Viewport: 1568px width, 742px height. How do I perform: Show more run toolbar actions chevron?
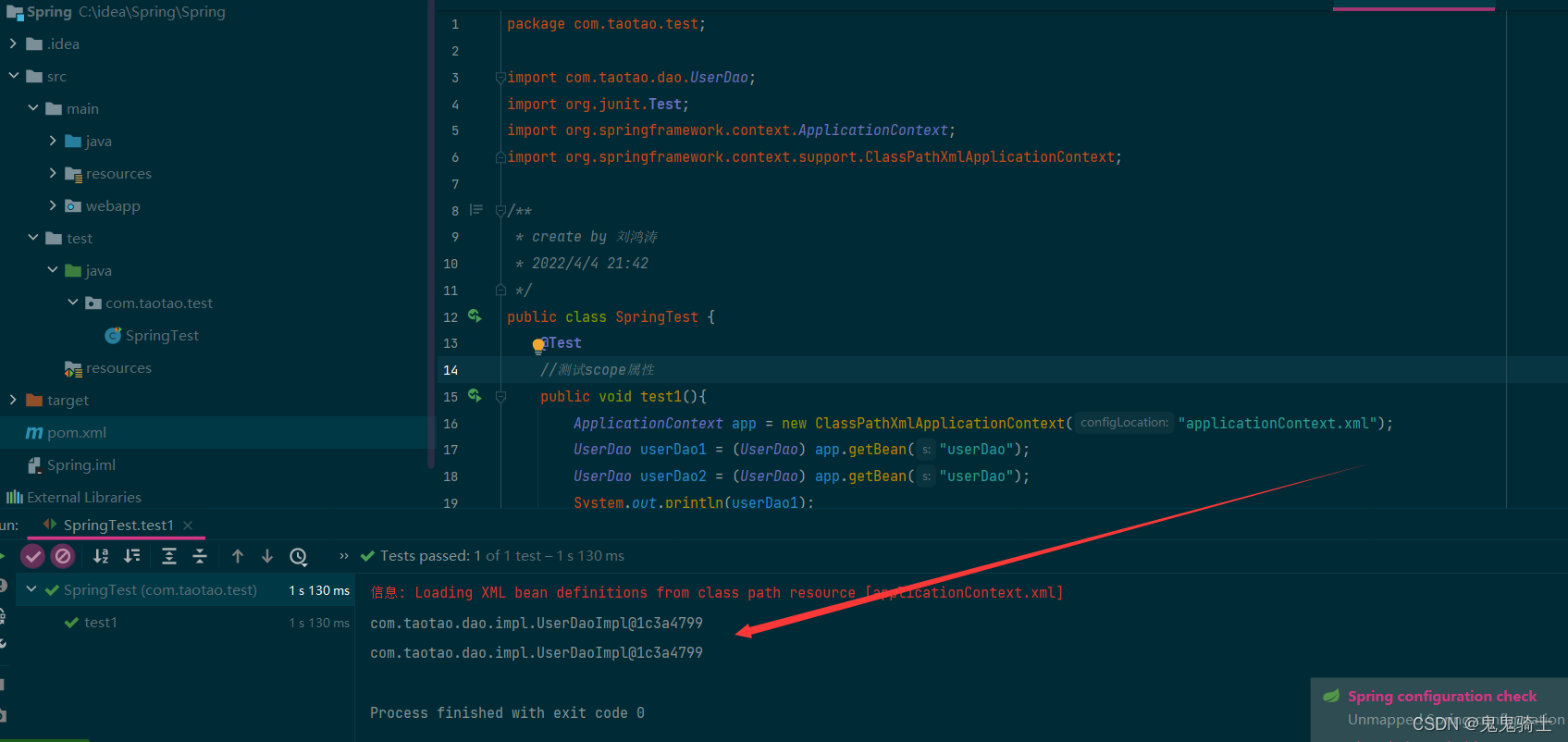[344, 556]
